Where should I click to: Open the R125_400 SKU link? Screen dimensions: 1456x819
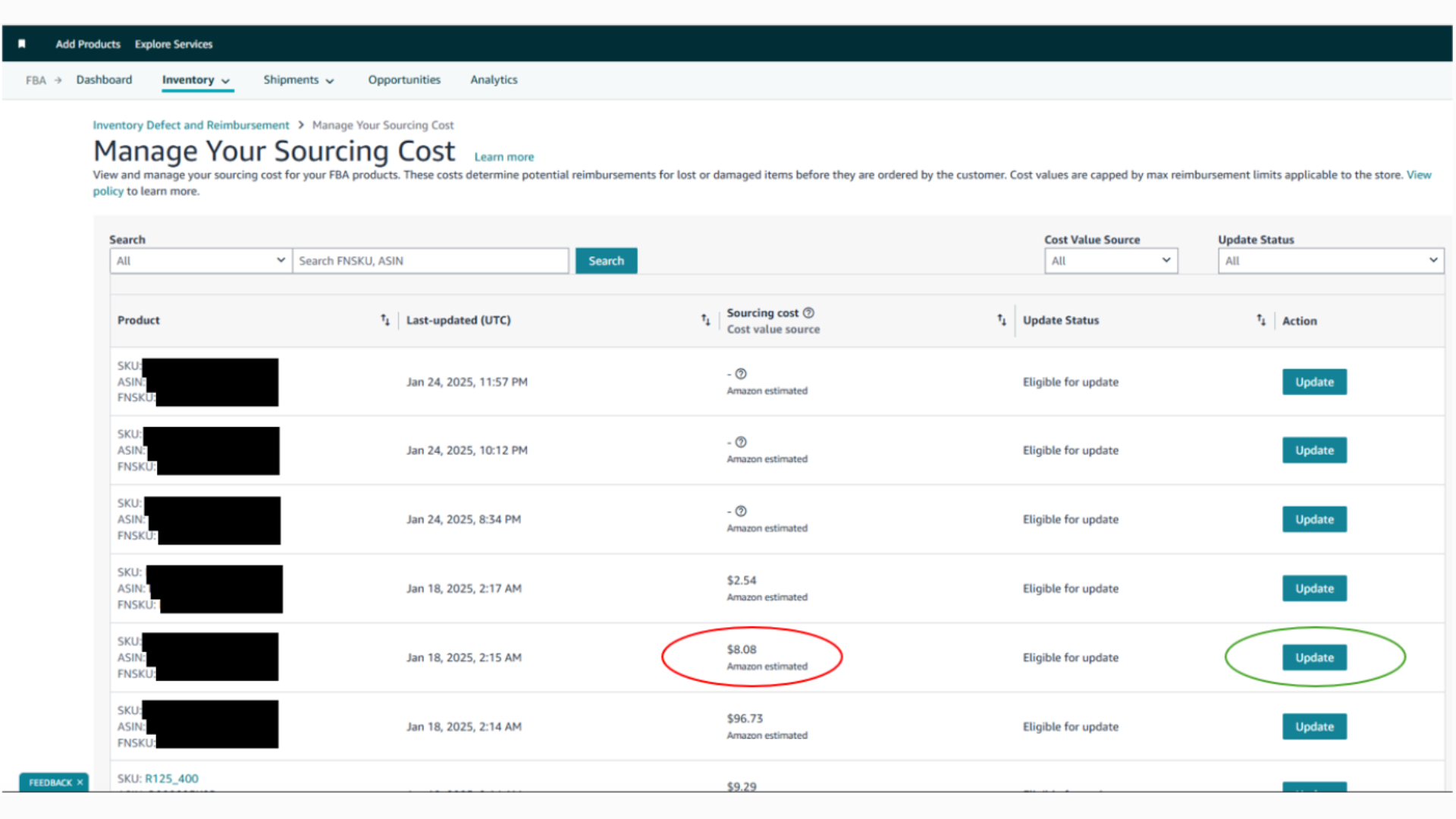tap(171, 779)
